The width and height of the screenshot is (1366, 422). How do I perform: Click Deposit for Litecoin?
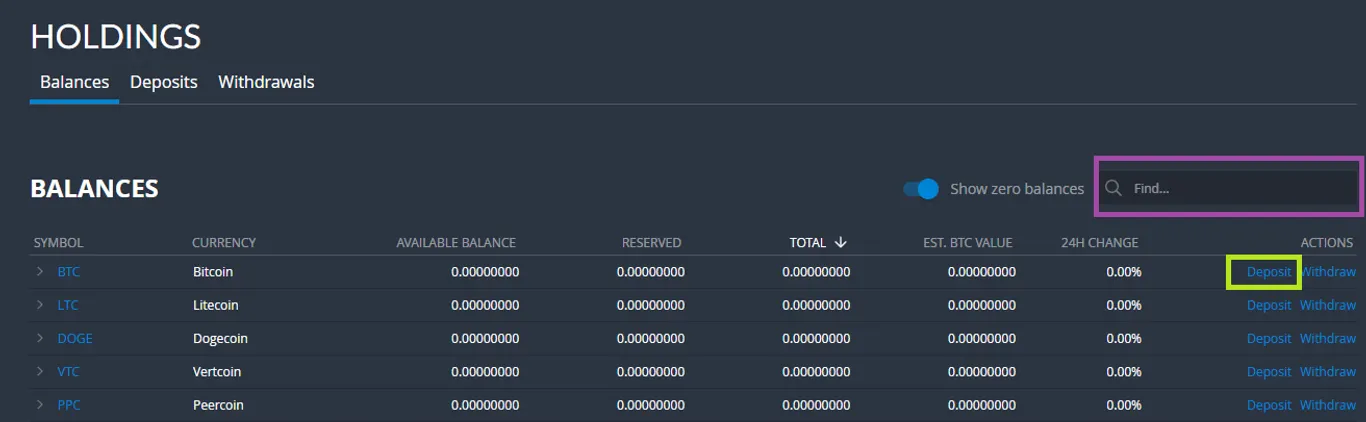click(1269, 305)
